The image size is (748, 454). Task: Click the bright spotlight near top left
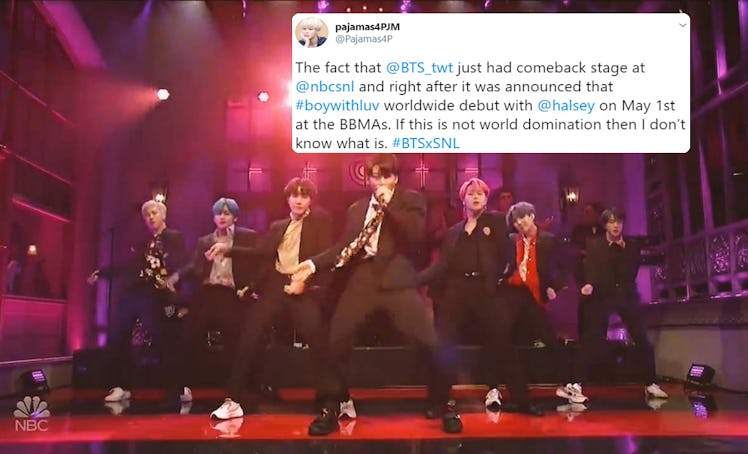(x=163, y=94)
